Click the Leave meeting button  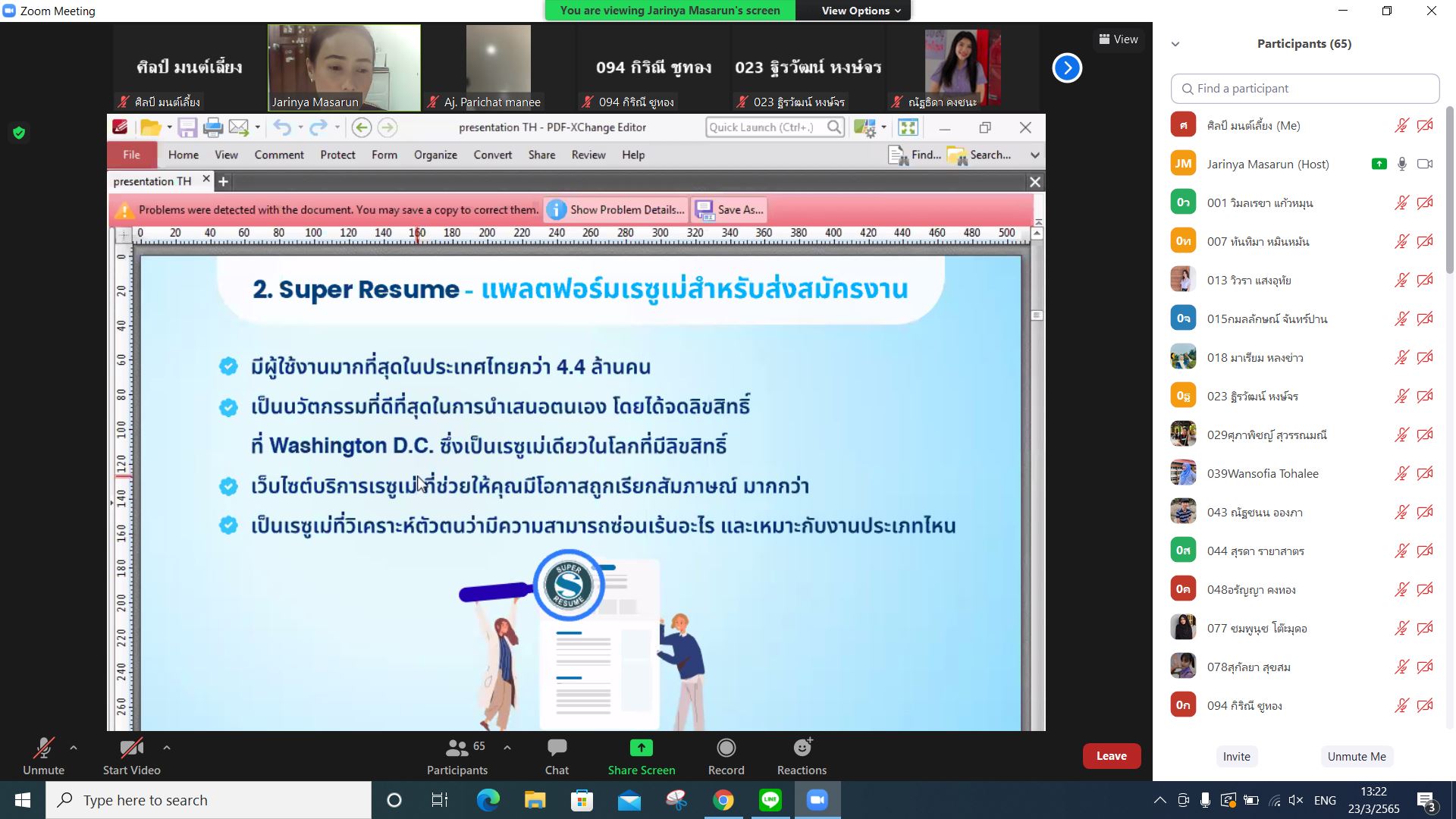tap(1111, 756)
